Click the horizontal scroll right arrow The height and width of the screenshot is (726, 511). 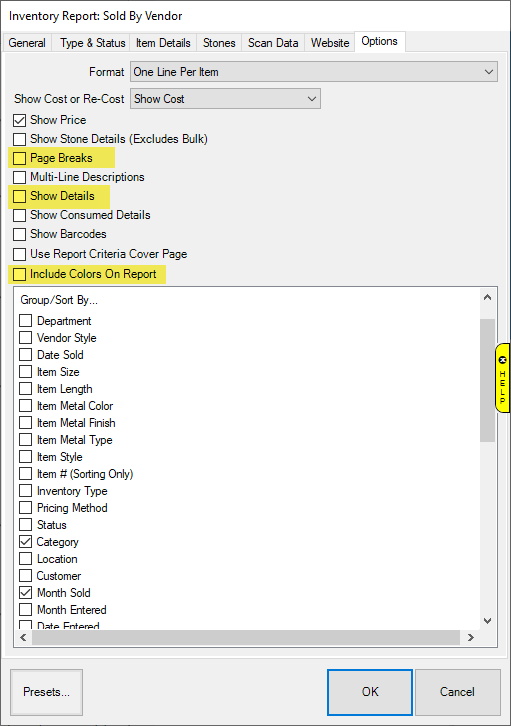(x=471, y=638)
